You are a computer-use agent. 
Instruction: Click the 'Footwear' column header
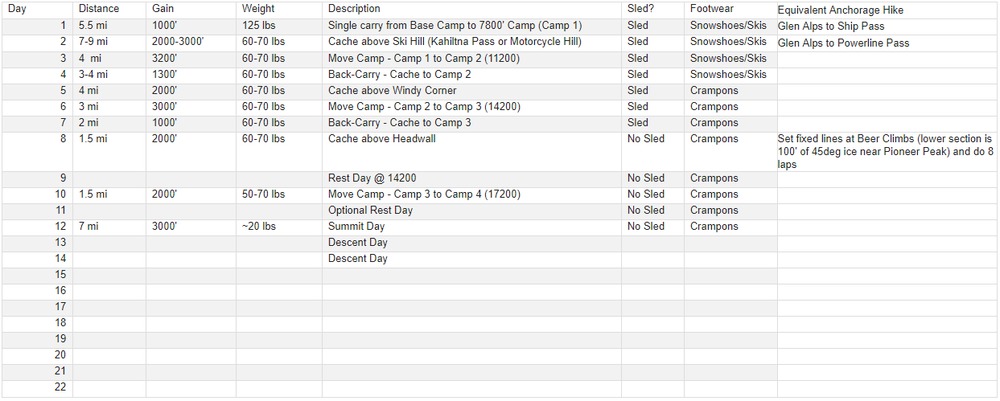tap(709, 8)
